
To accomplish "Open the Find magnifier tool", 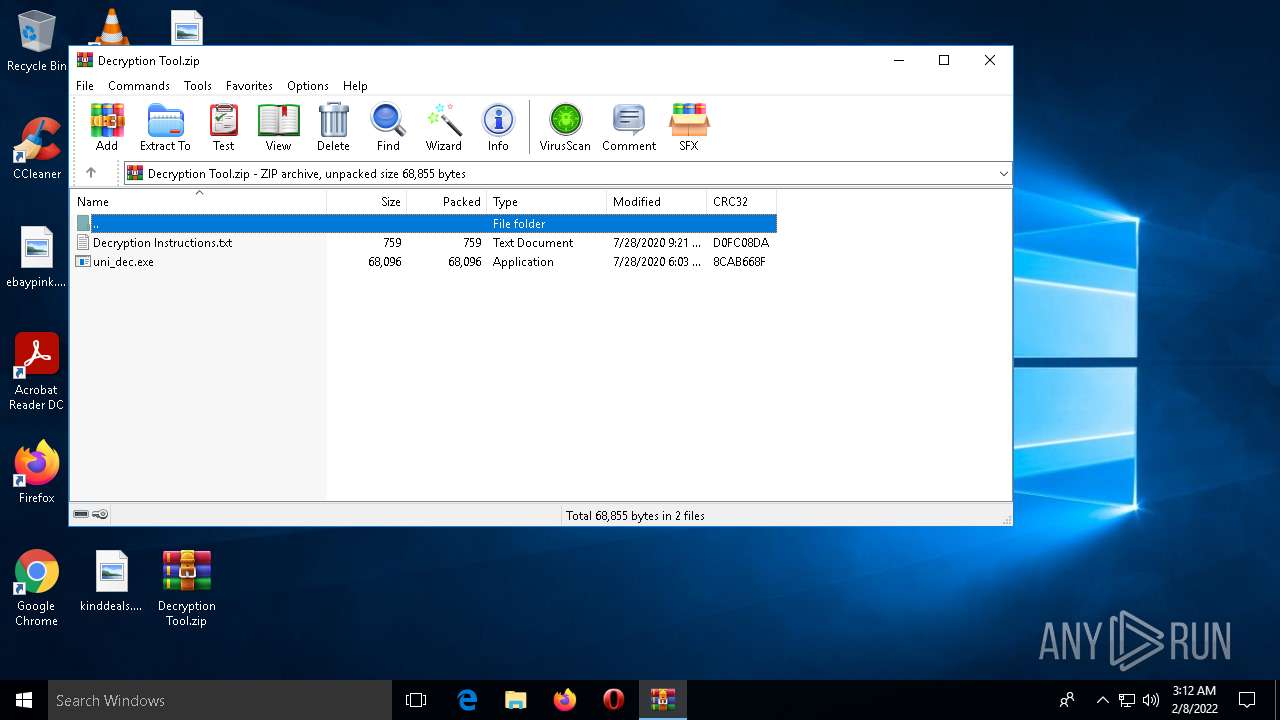I will click(388, 127).
